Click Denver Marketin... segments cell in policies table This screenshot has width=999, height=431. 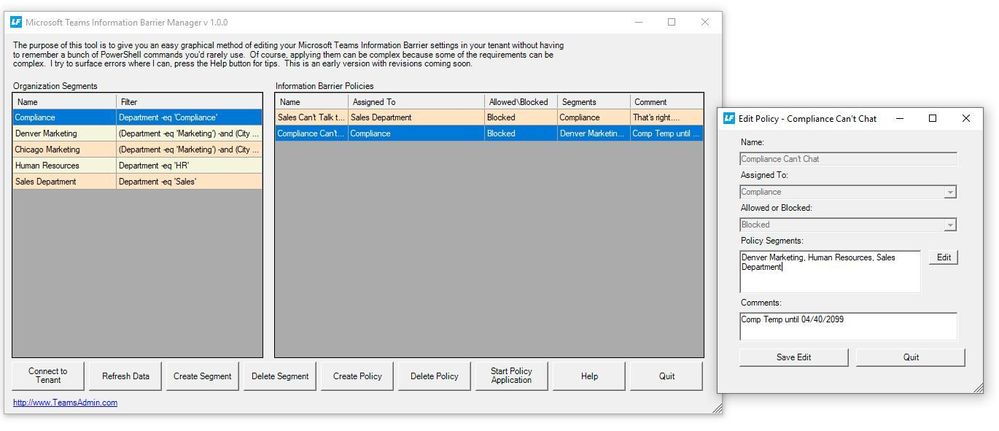(594, 133)
